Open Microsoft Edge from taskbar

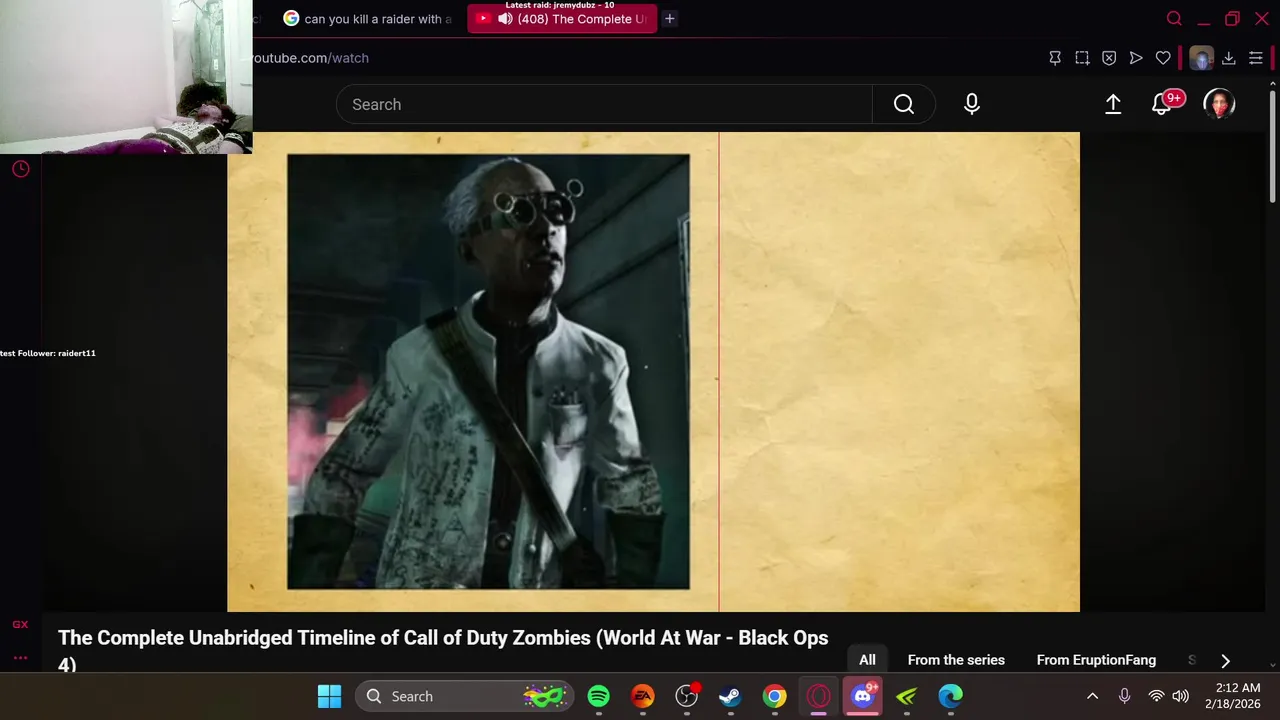click(x=951, y=696)
